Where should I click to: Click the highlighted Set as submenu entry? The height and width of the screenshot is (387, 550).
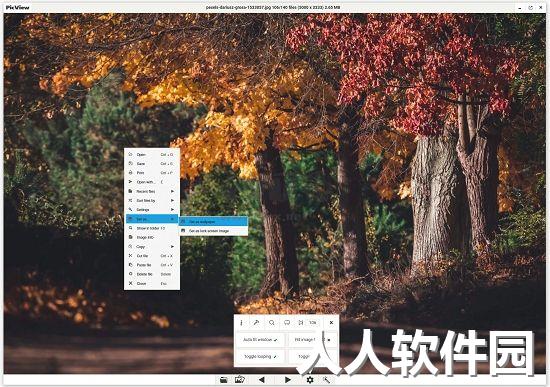click(x=152, y=219)
